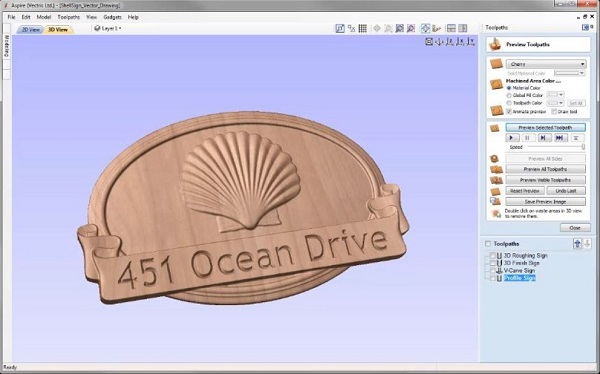The image size is (600, 374).
Task: Toggle the Animate preview checkbox
Action: pos(509,111)
